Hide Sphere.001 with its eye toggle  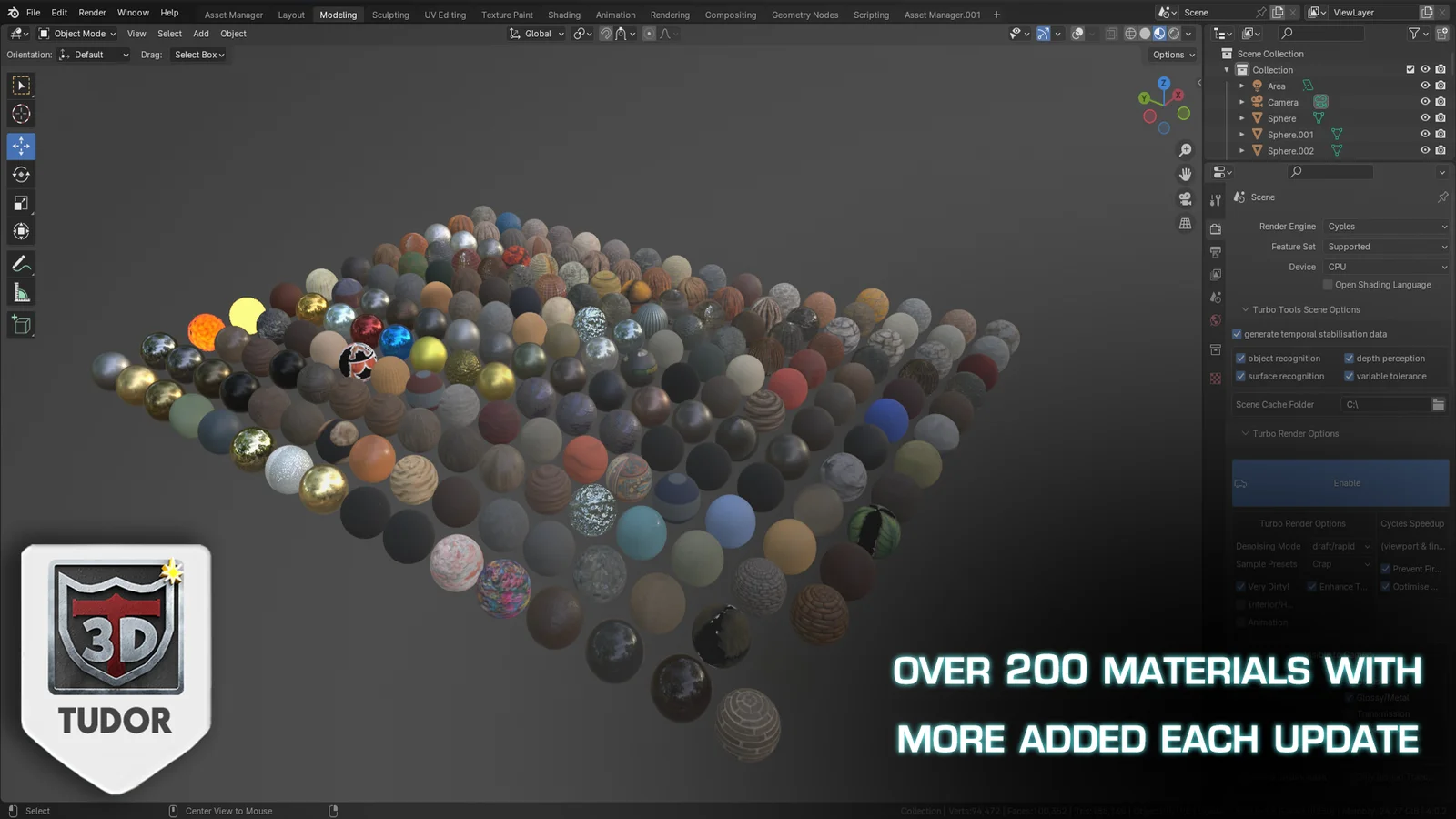1425,134
